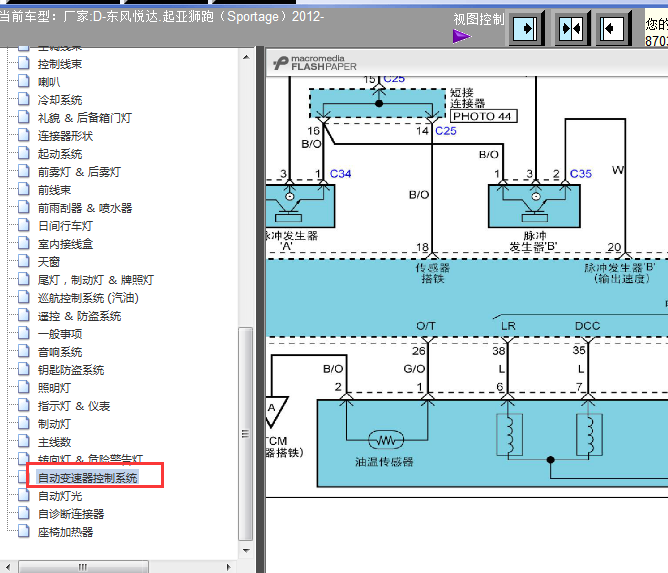This screenshot has width=668, height=573.
Task: Open 遥控 & 防盗系统 entry
Action: [79, 316]
